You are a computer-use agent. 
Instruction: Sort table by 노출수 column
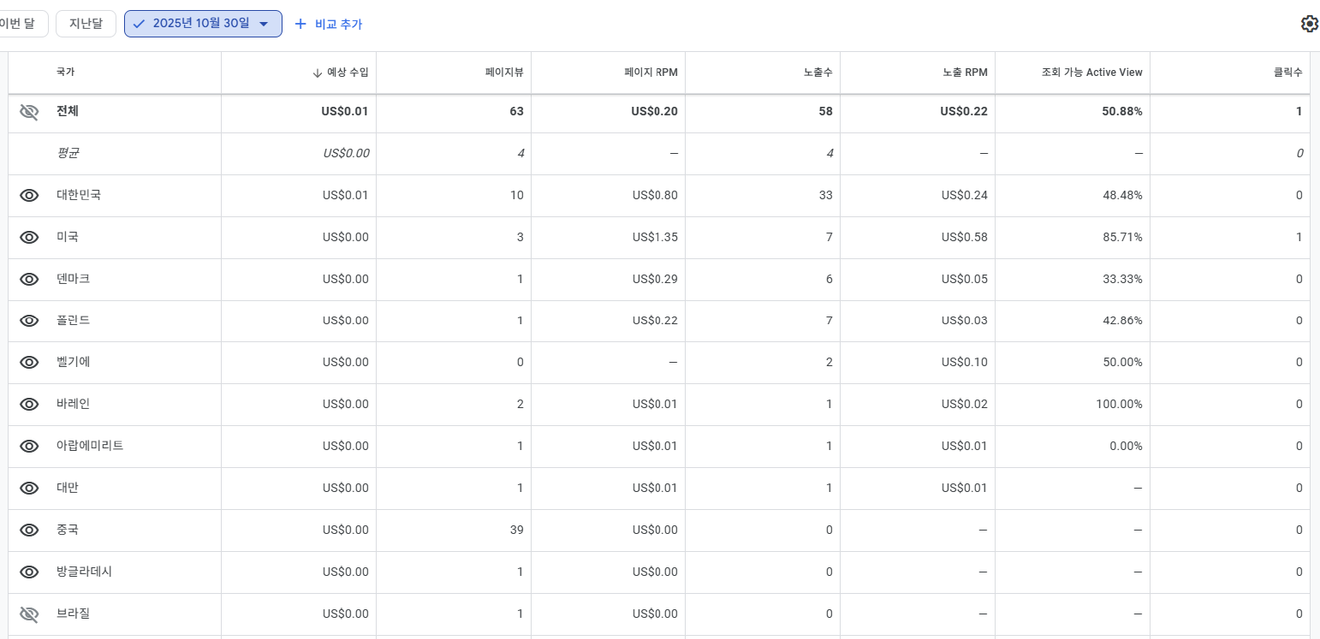tap(817, 73)
